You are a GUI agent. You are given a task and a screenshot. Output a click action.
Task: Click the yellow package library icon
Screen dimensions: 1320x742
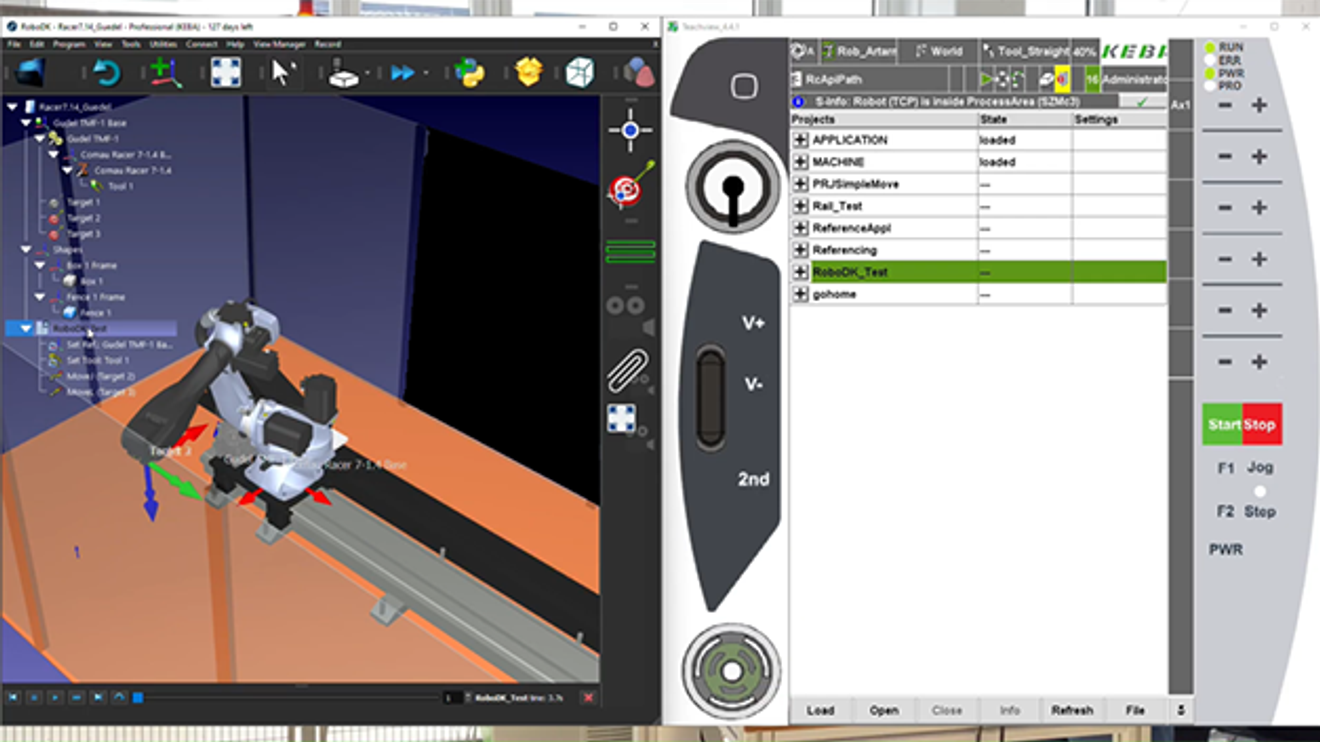coord(528,72)
